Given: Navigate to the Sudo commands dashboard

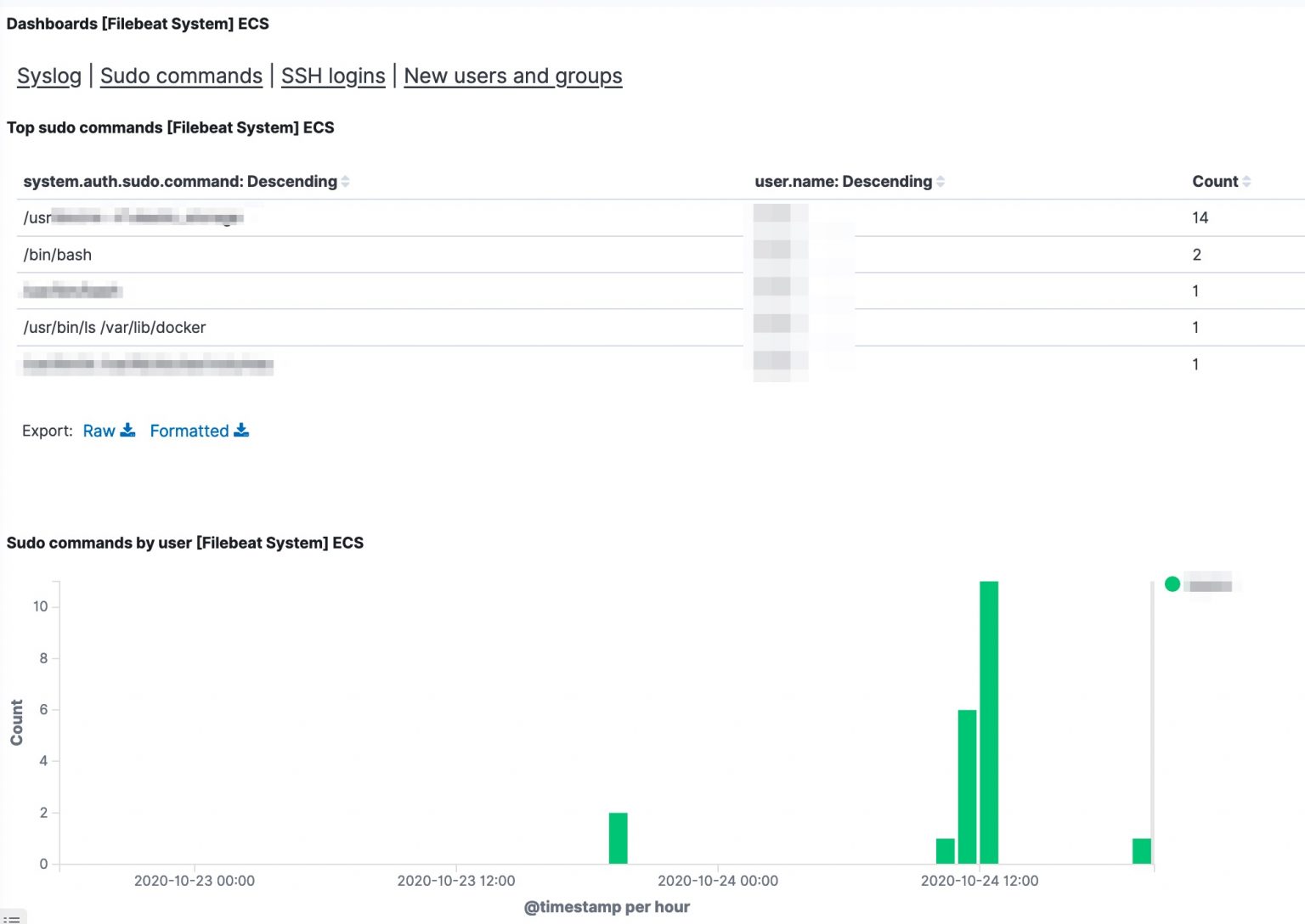Looking at the screenshot, I should [181, 76].
